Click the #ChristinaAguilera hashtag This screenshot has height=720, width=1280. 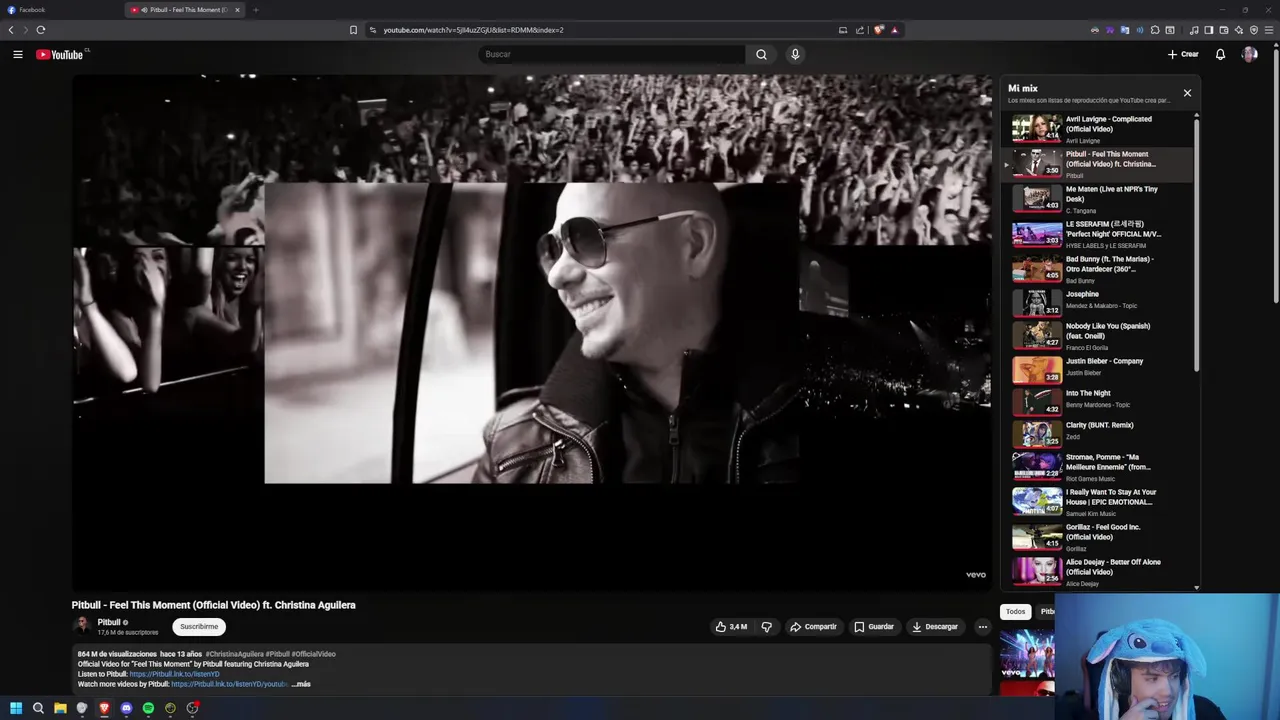coord(234,654)
